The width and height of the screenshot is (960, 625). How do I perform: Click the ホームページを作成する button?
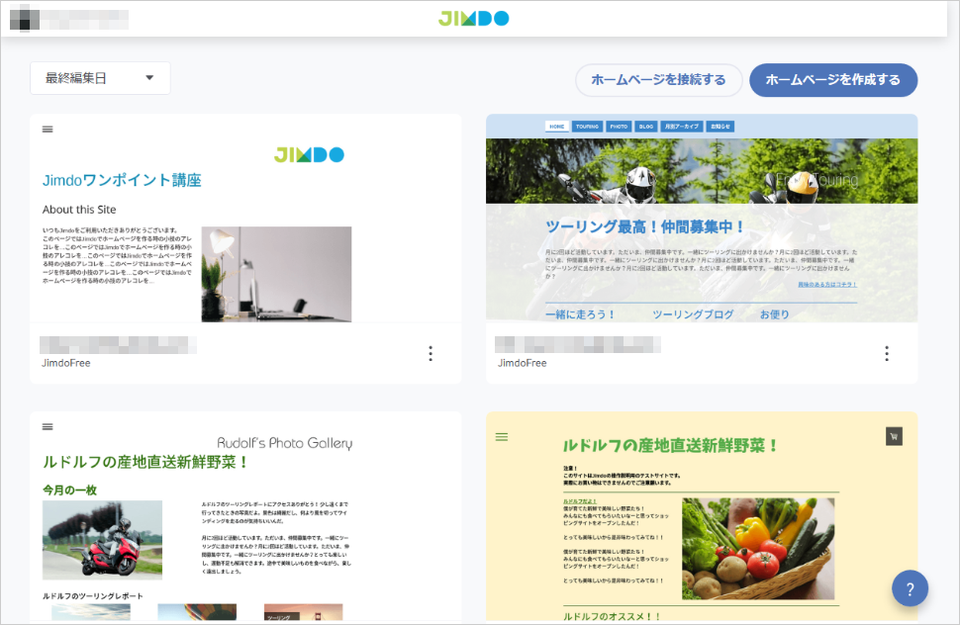tap(833, 80)
